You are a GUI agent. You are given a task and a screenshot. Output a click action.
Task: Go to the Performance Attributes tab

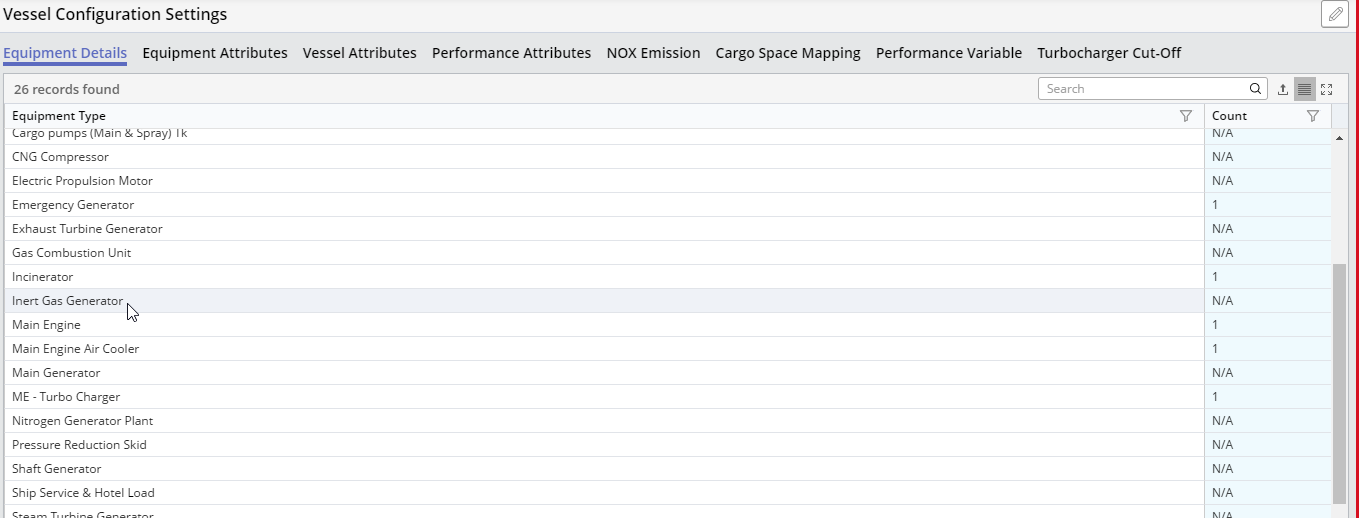[511, 53]
